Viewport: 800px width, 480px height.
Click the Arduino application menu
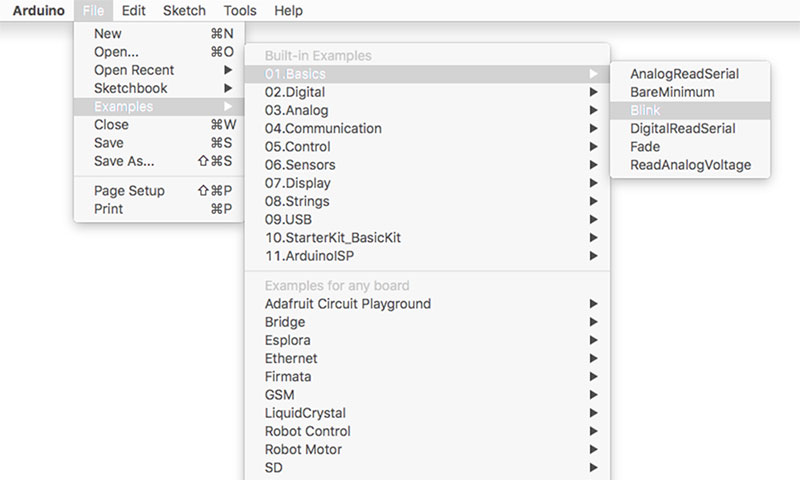click(x=38, y=11)
